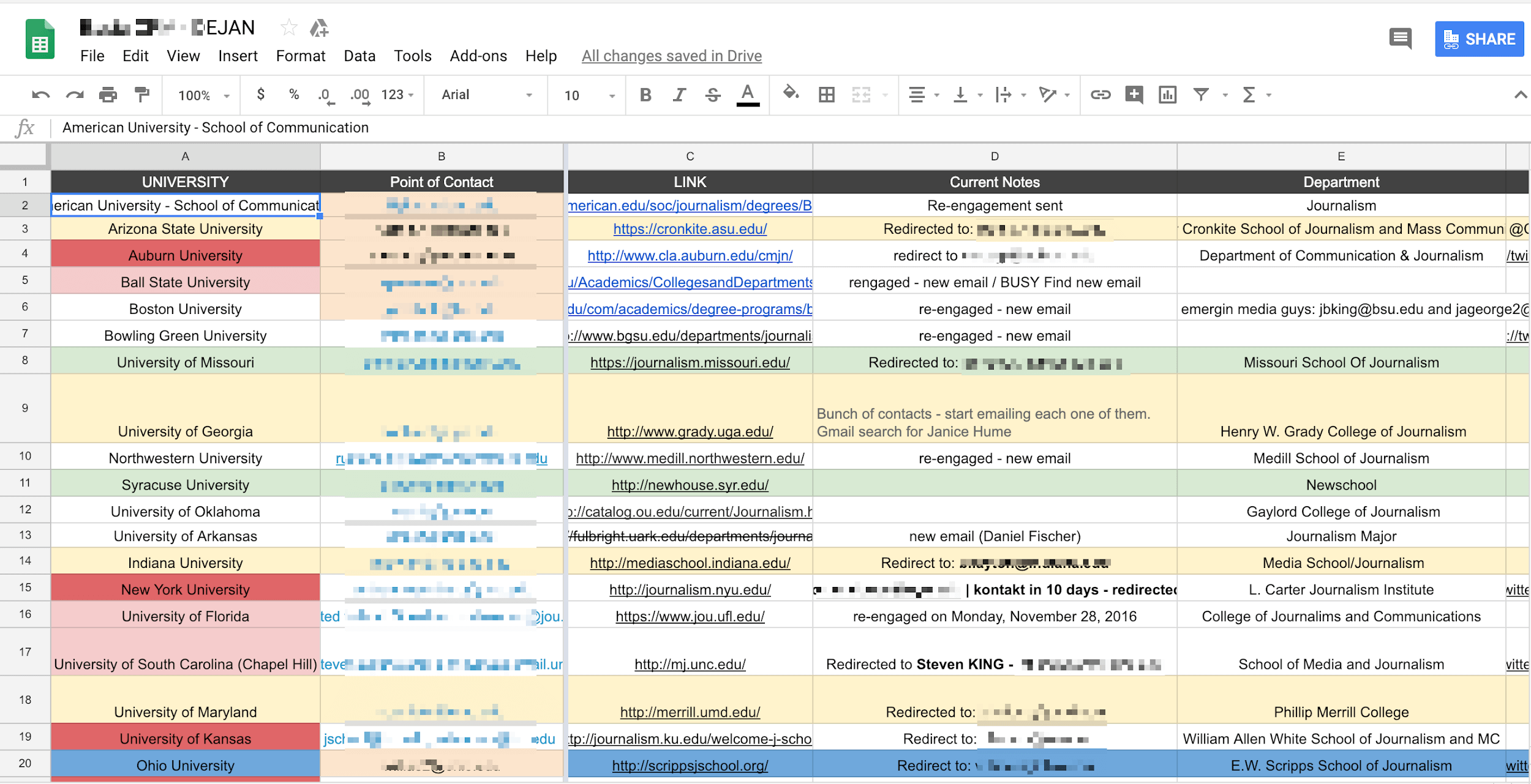This screenshot has height=784, width=1531.
Task: Open Google Sheets home icon
Action: click(x=40, y=39)
